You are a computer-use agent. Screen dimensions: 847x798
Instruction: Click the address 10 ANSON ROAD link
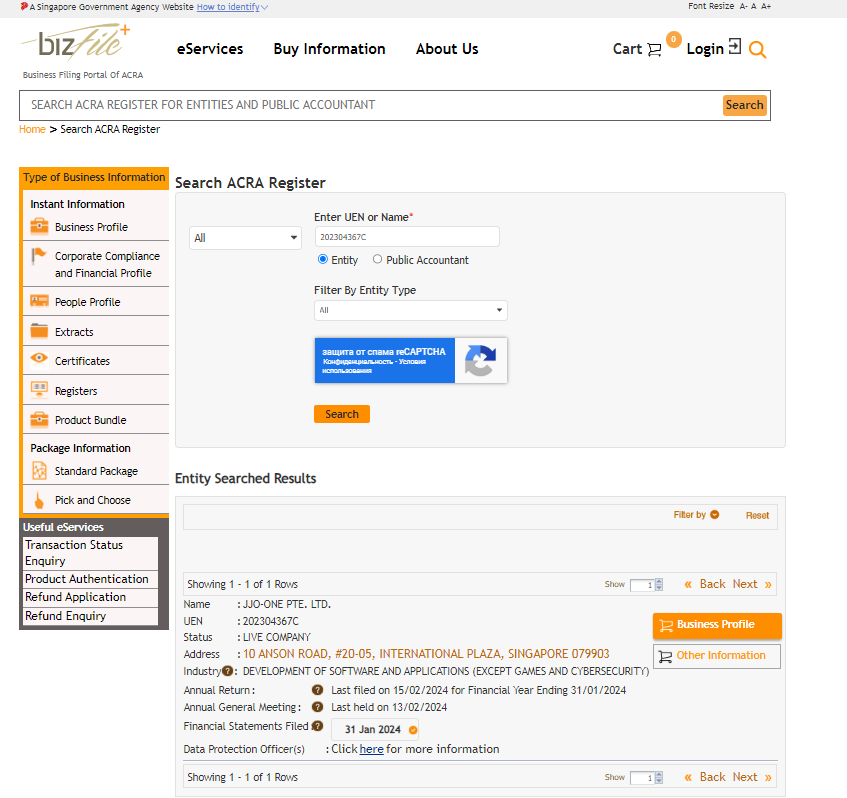point(426,654)
